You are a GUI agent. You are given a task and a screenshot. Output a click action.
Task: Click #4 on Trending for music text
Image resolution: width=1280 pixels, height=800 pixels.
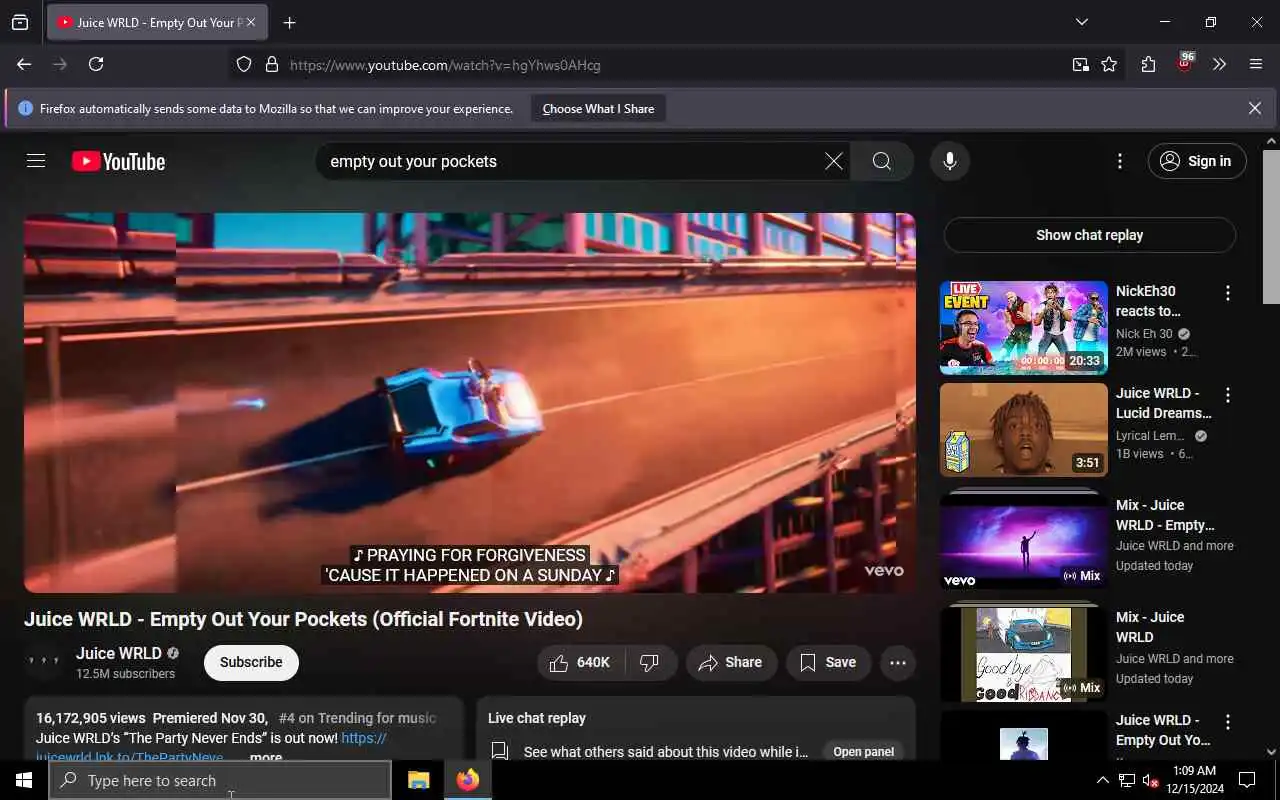pyautogui.click(x=357, y=718)
